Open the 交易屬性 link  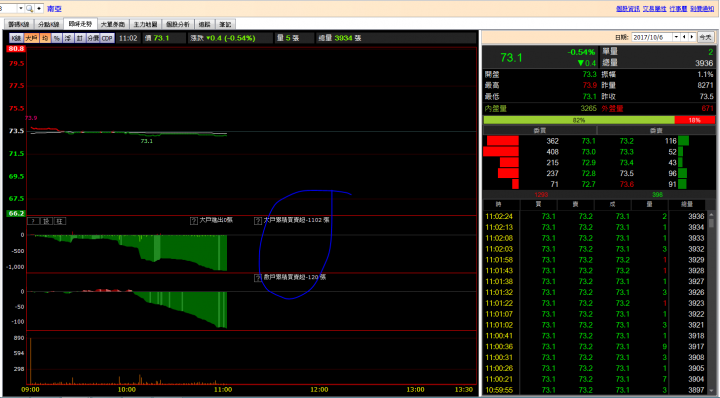click(x=654, y=9)
